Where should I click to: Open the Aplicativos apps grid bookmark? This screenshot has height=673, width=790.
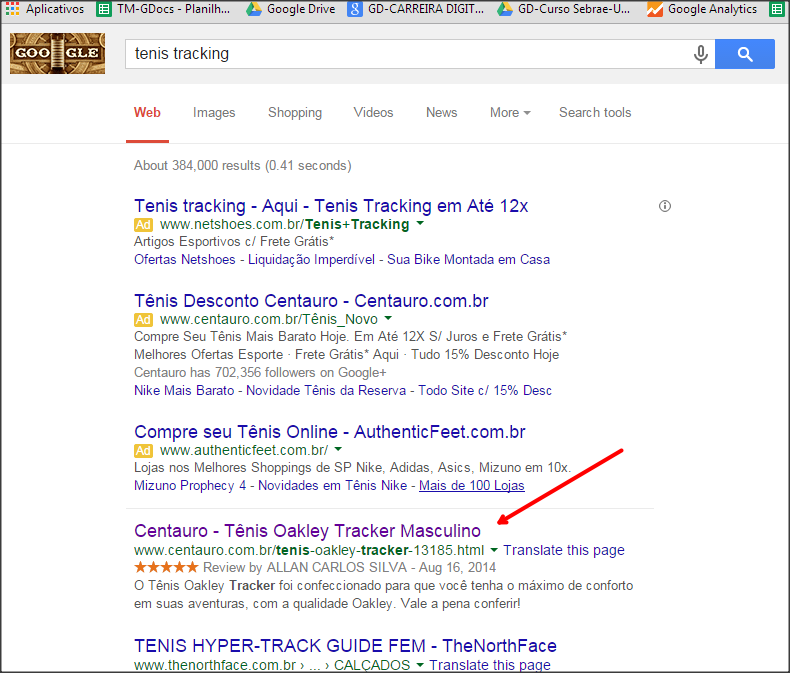[46, 9]
